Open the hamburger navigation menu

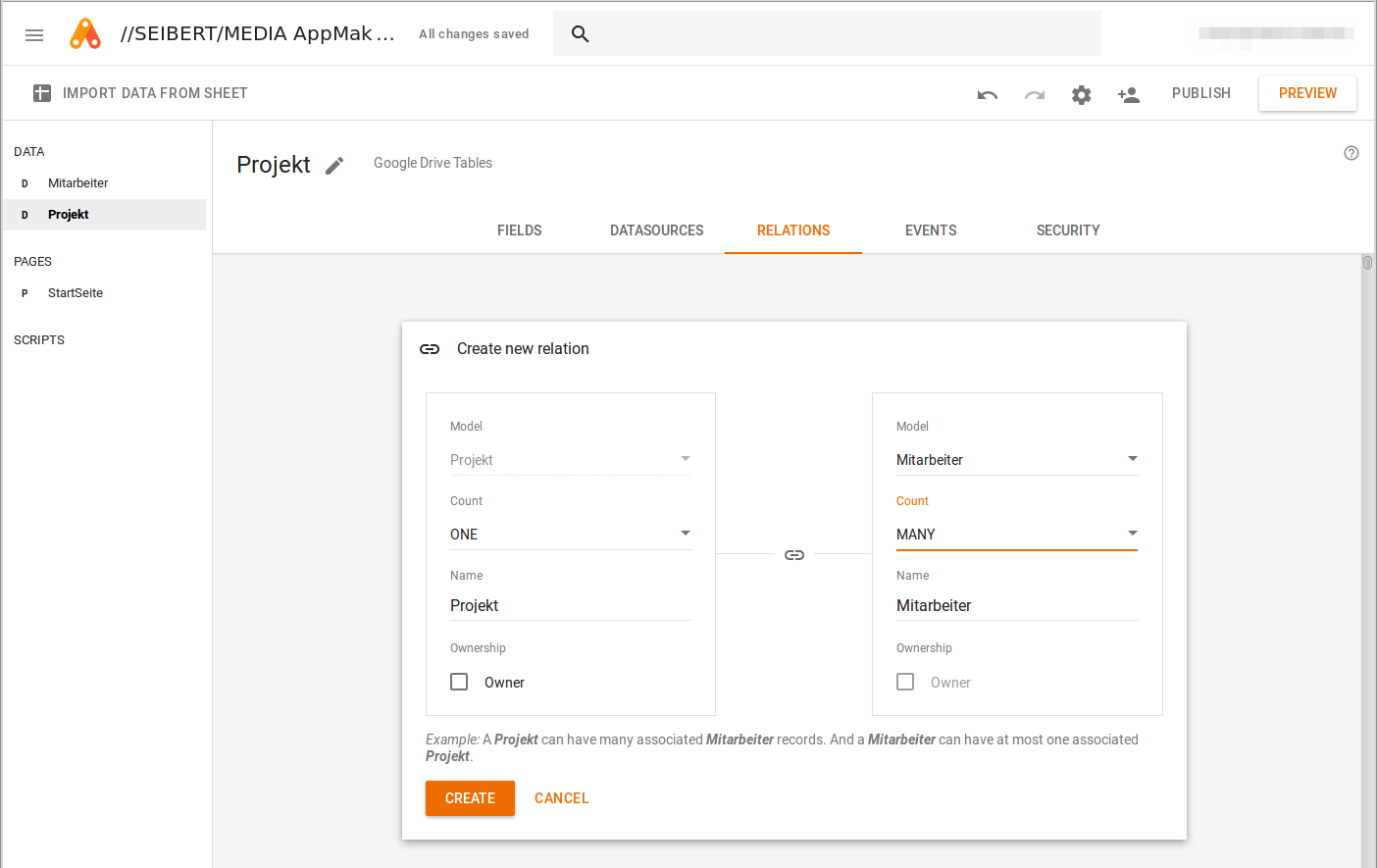coord(34,35)
